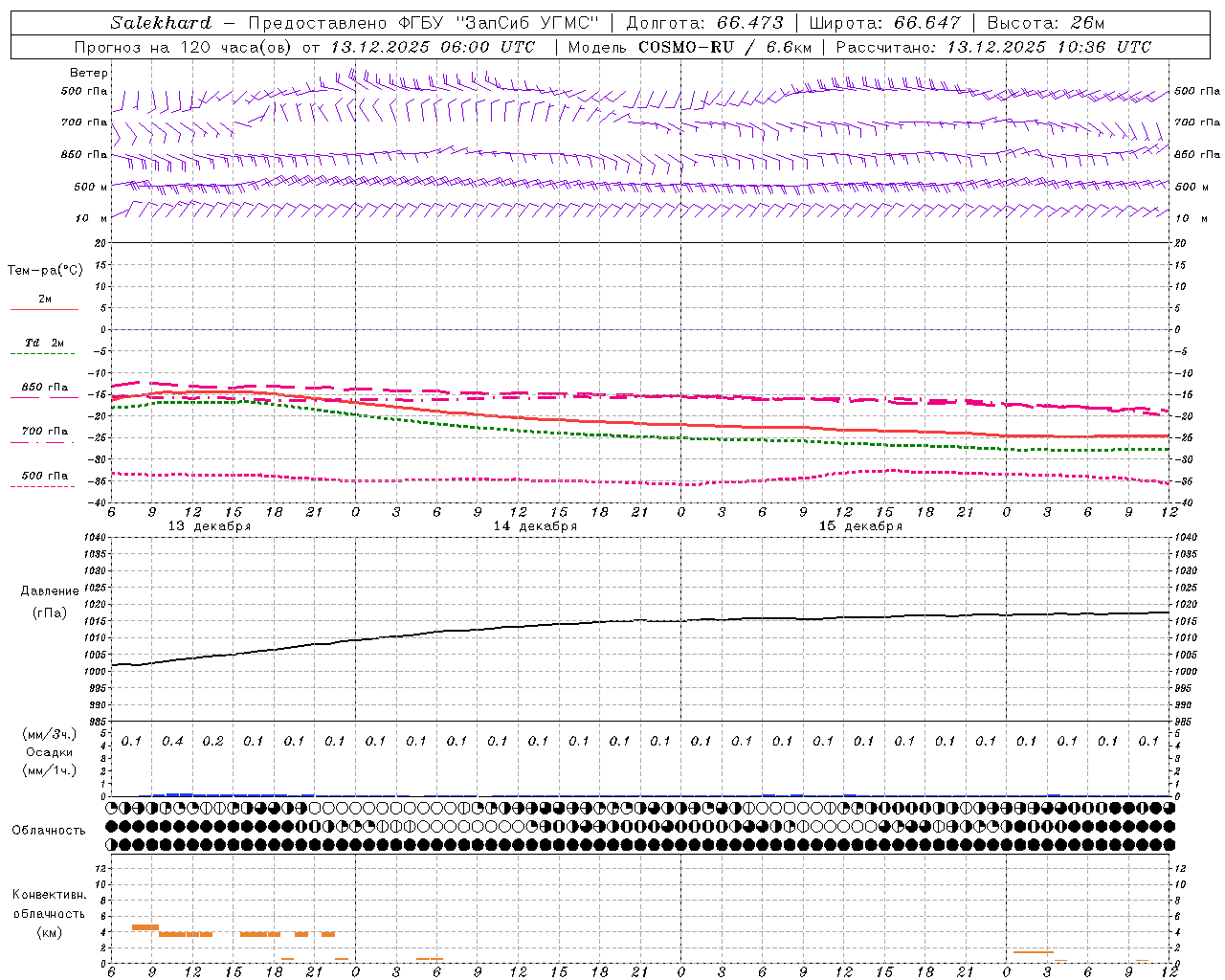Click the 0.4 precipitation value

click(172, 742)
